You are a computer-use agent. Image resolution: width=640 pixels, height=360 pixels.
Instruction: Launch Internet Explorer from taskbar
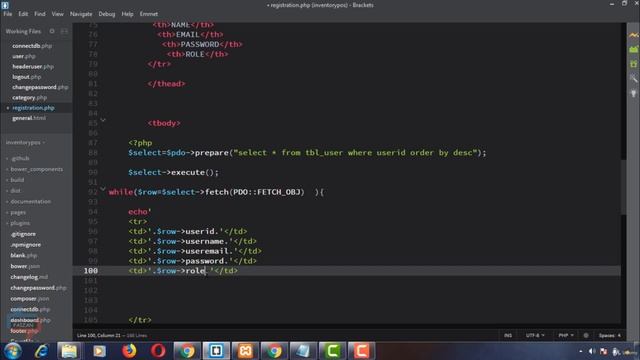click(41, 351)
